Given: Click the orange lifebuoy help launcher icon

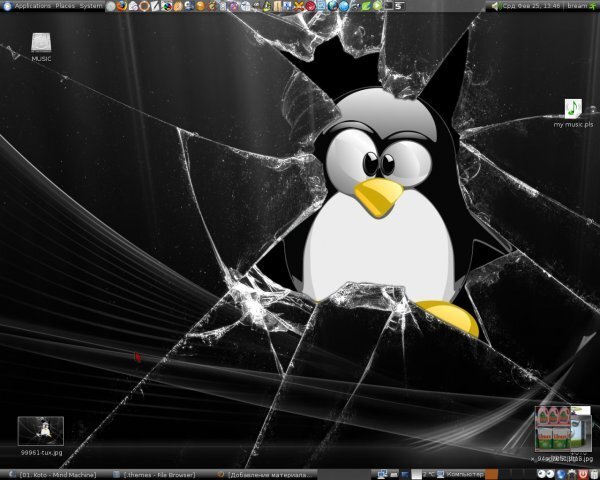Looking at the screenshot, I should click(x=144, y=6).
